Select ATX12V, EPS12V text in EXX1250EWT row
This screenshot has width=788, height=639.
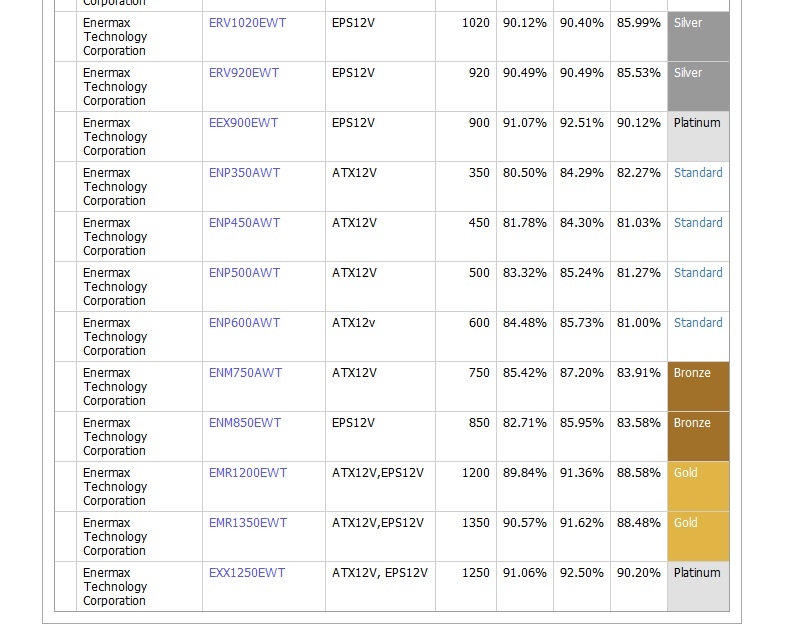[x=380, y=573]
